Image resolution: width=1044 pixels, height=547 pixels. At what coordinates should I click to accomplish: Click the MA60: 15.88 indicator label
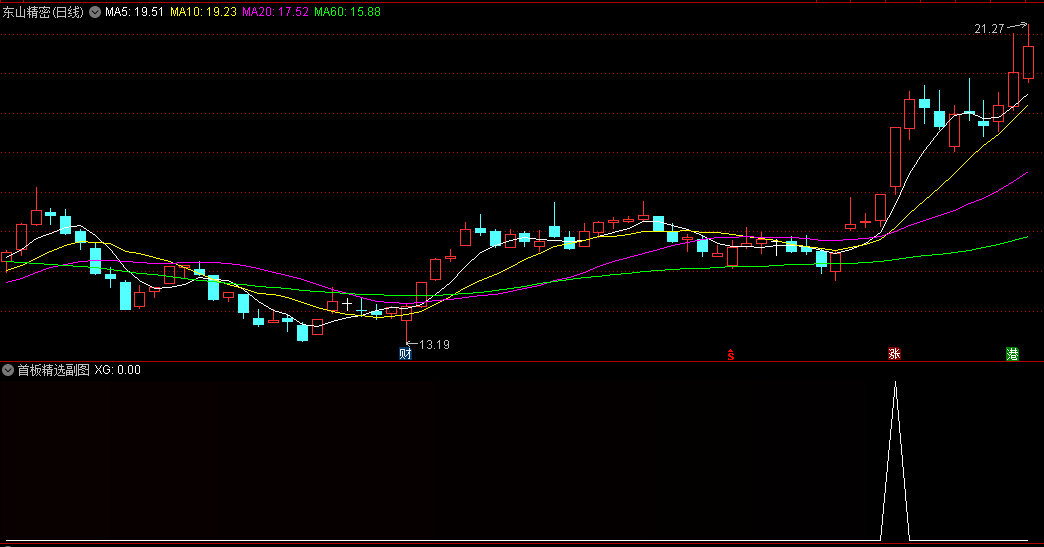coord(347,12)
